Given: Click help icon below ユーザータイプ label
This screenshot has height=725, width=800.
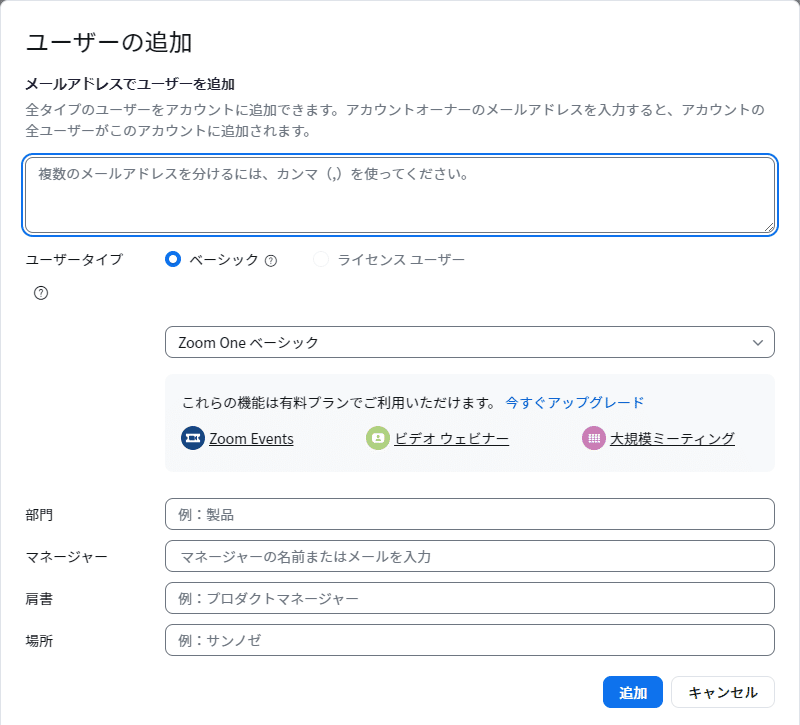Looking at the screenshot, I should (41, 293).
